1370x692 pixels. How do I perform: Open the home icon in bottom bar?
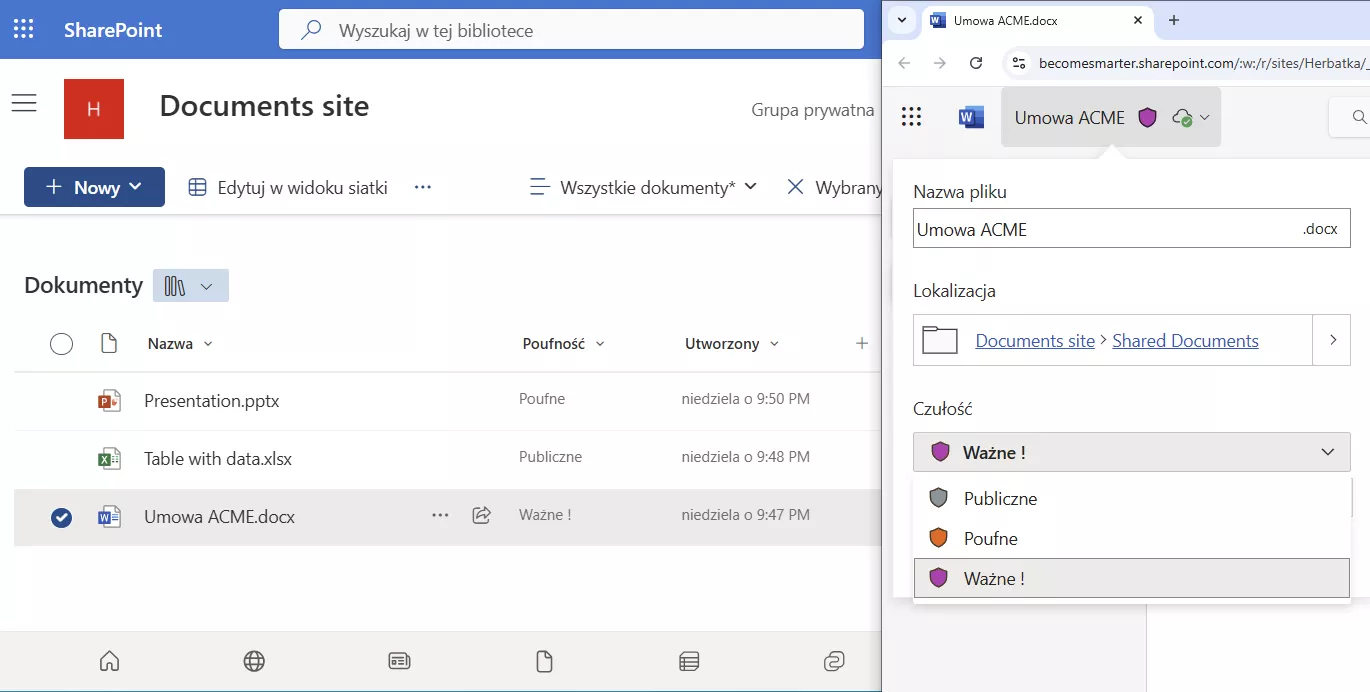coord(110,661)
